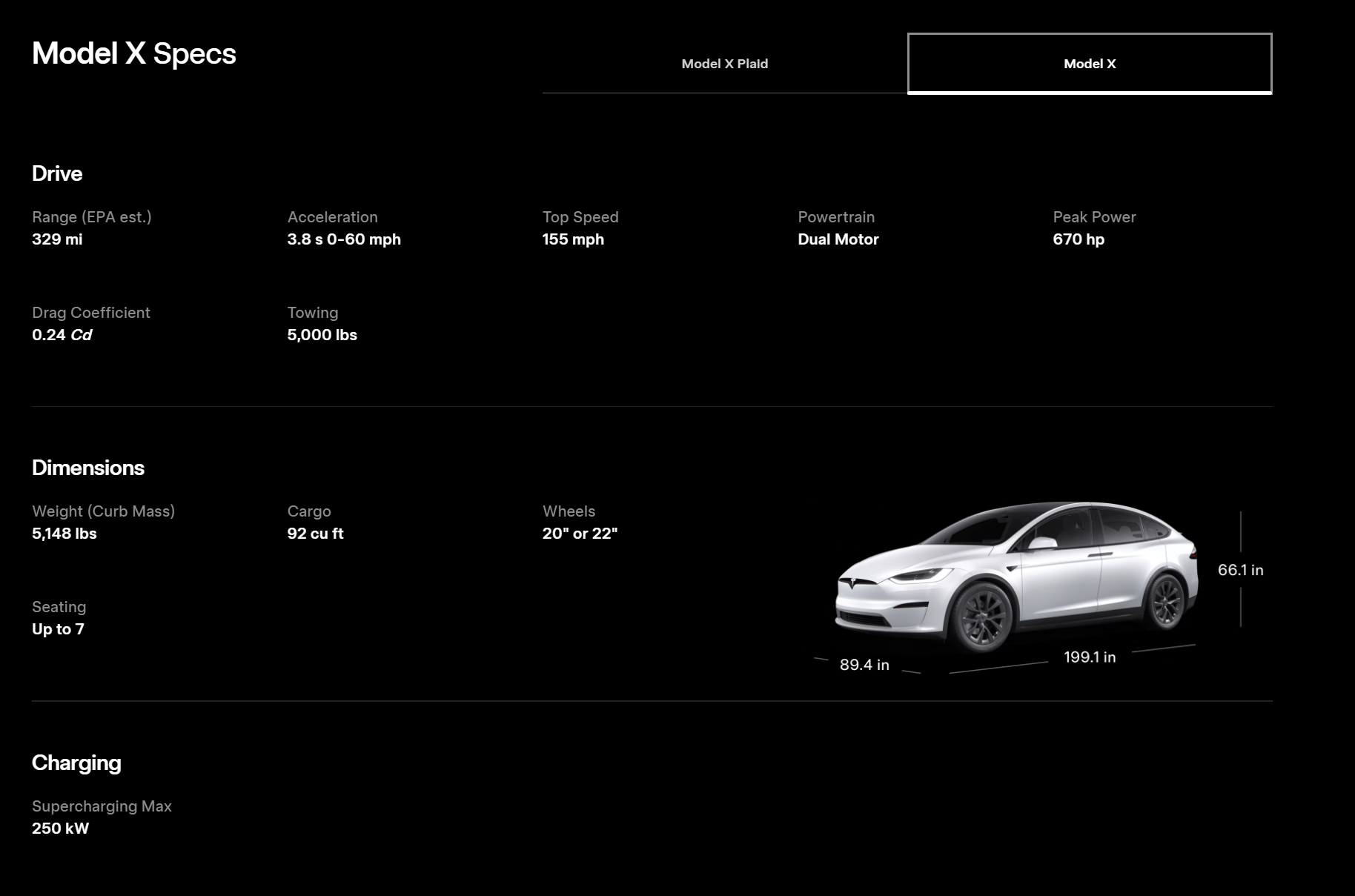Click the Drag Coefficient label
The height and width of the screenshot is (896, 1355).
[91, 313]
